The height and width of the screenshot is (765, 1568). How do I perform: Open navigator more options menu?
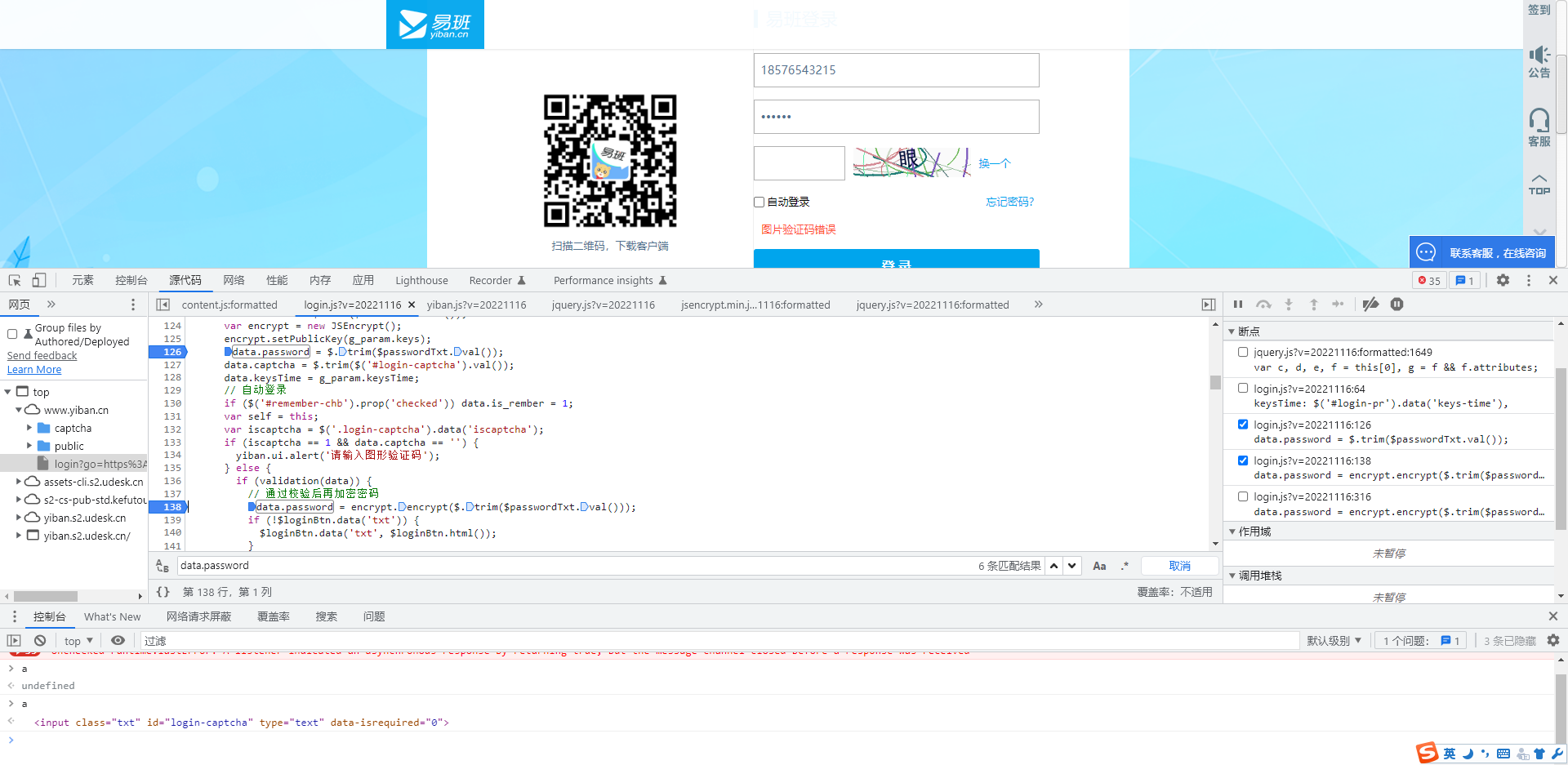pyautogui.click(x=133, y=305)
